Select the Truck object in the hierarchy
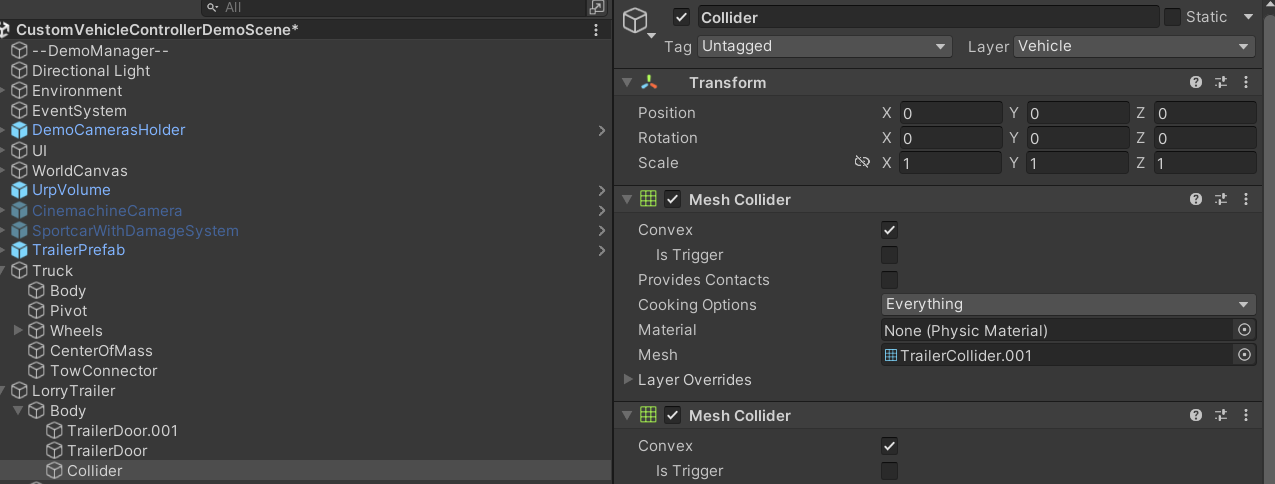Screen dimensions: 1275x484 point(52,271)
